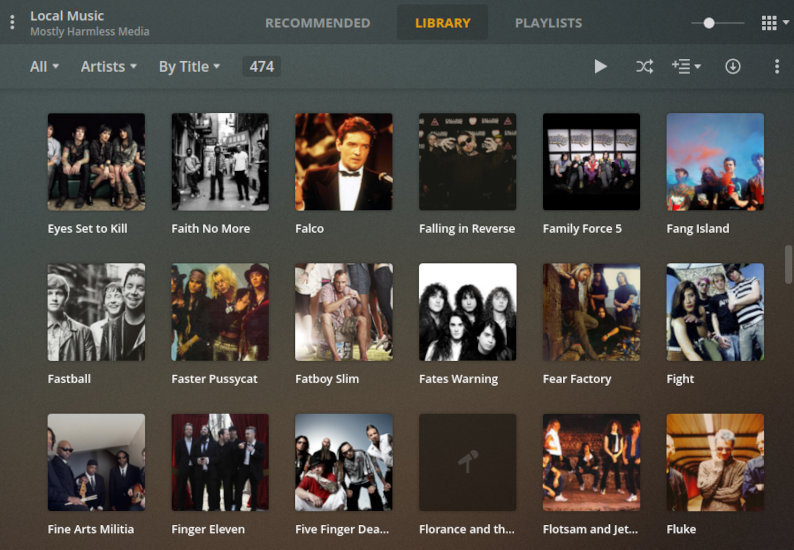Click the Florance placeholder microphone icon
Screen dimensions: 794x550
(467, 463)
